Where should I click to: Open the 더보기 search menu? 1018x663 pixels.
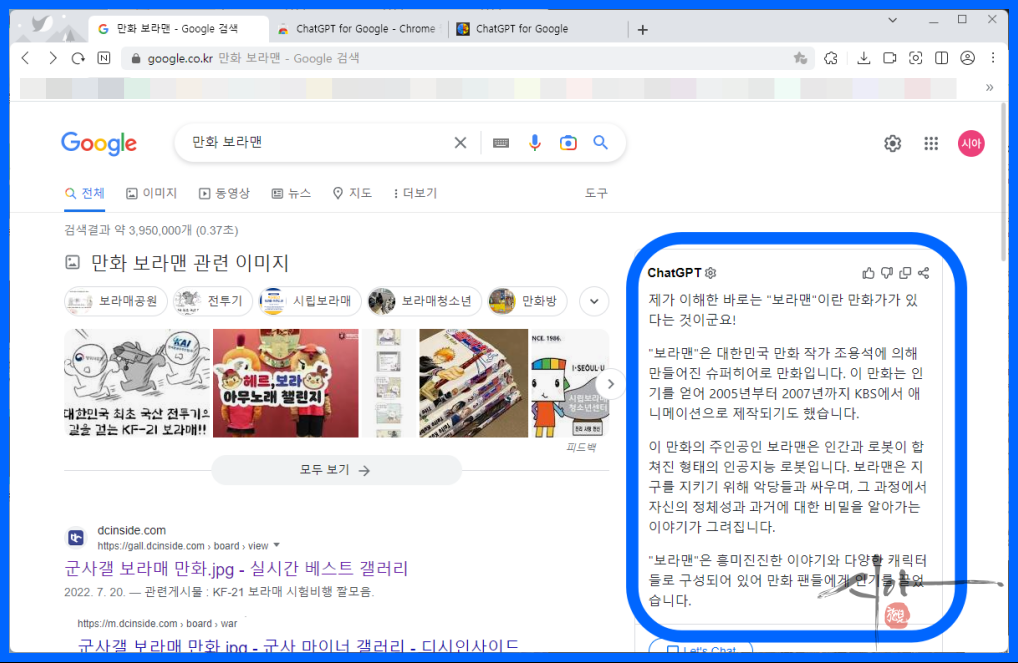tap(416, 194)
